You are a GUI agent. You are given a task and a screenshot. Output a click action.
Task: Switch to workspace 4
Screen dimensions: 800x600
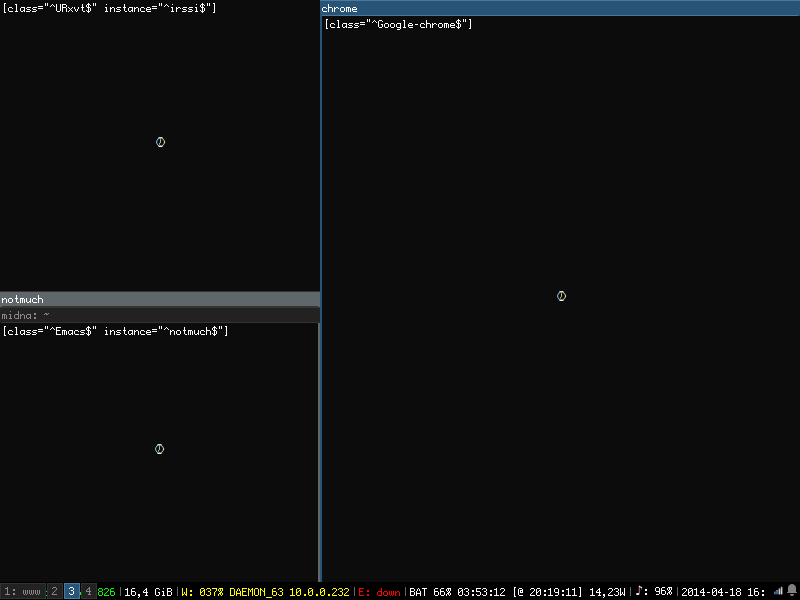tap(88, 592)
